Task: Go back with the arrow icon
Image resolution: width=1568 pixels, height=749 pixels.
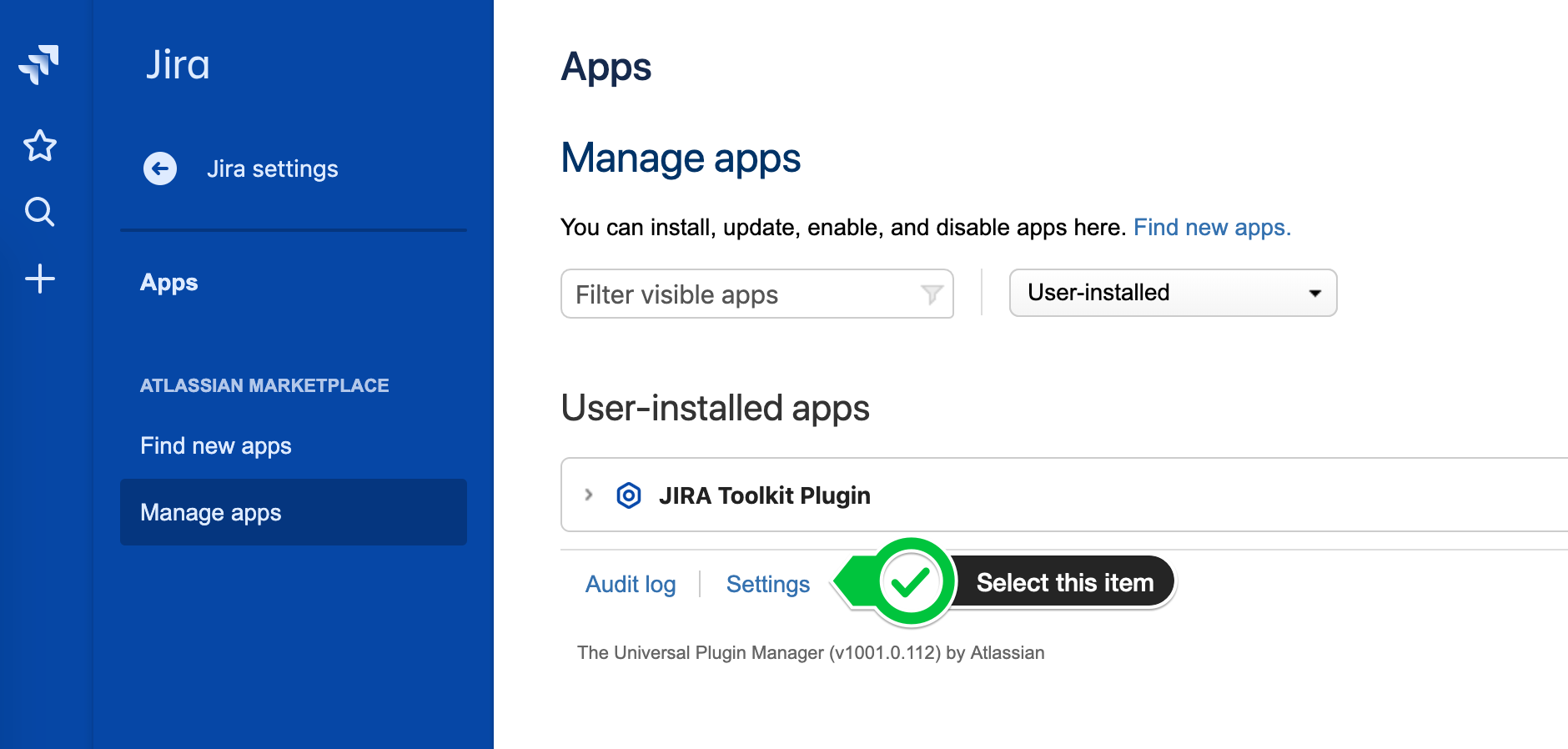Action: pos(160,168)
